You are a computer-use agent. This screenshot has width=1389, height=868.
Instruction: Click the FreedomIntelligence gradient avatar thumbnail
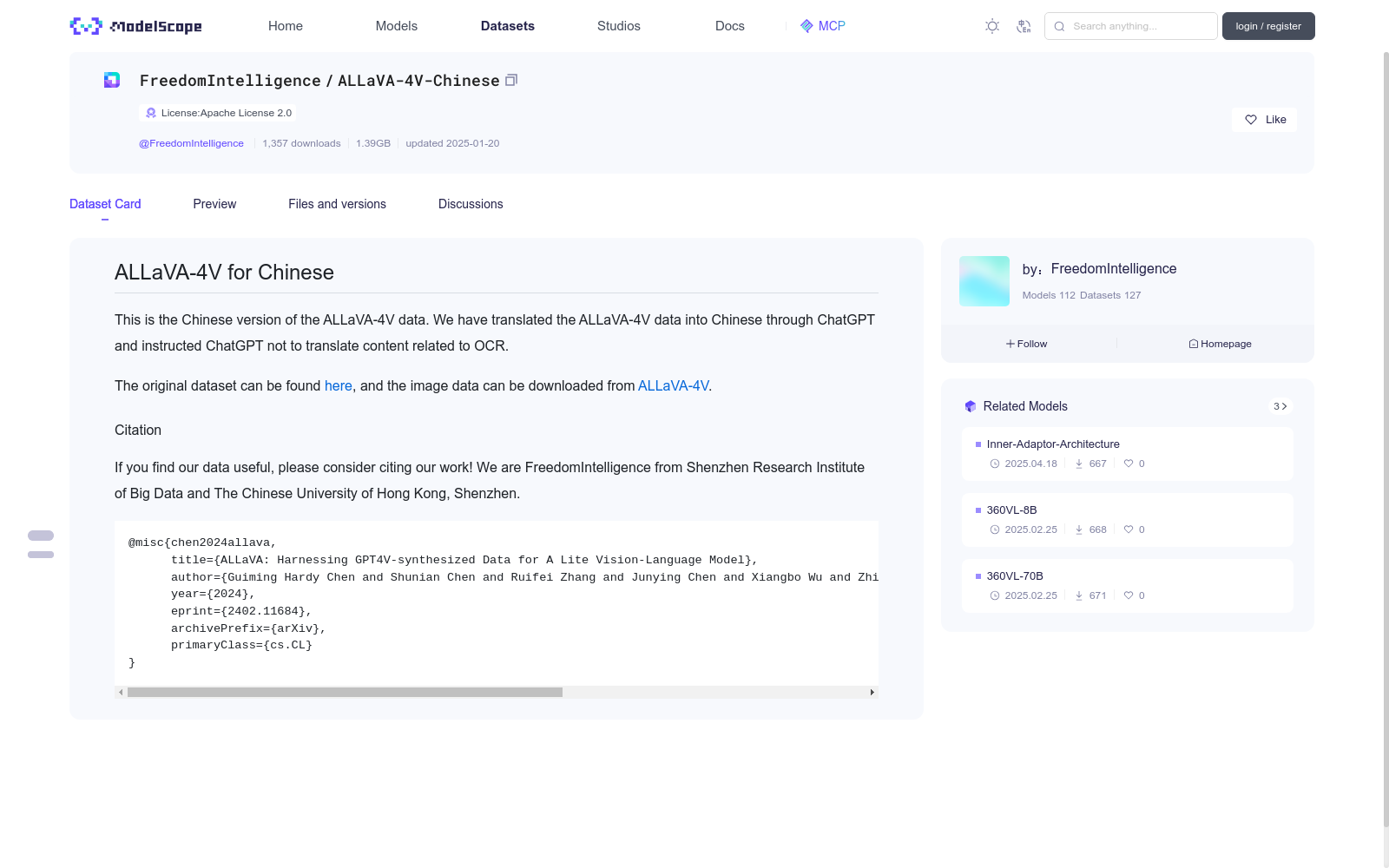984,281
